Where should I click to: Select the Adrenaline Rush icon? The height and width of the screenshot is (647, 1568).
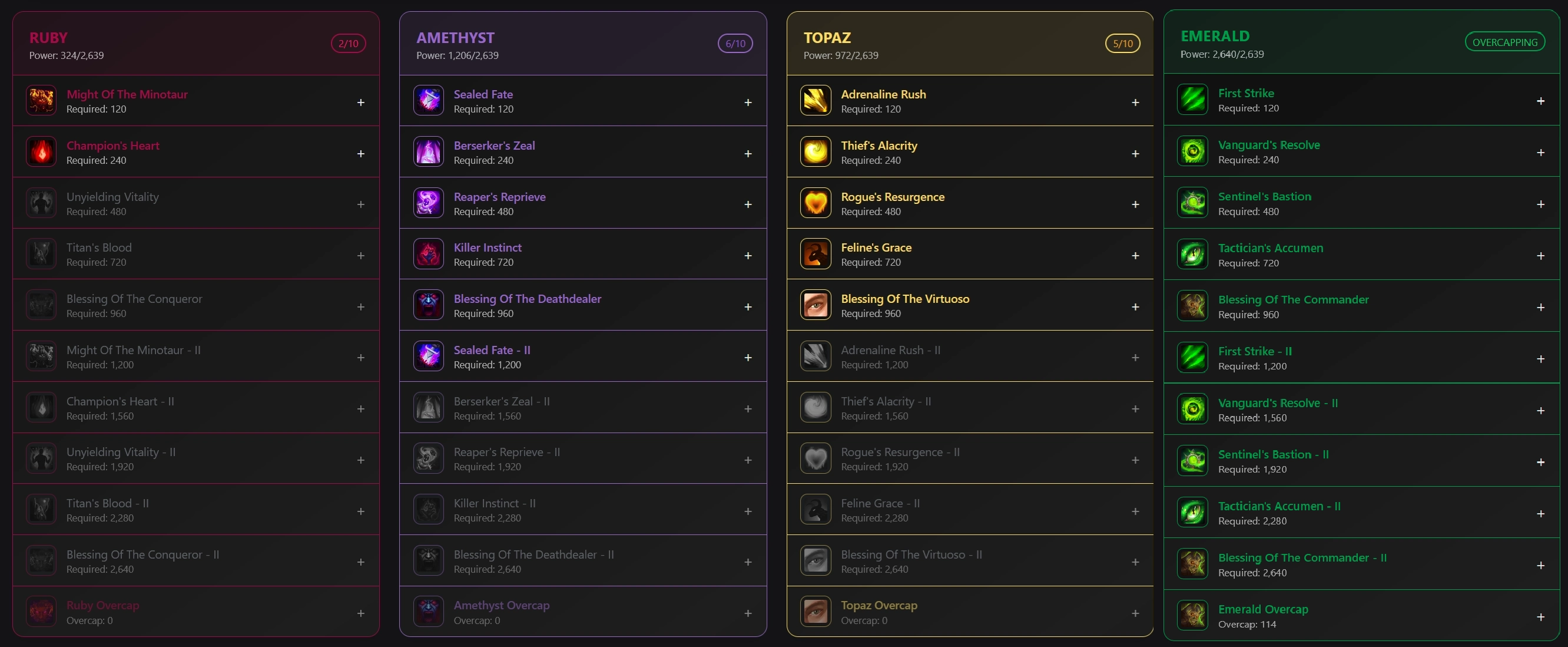[816, 101]
